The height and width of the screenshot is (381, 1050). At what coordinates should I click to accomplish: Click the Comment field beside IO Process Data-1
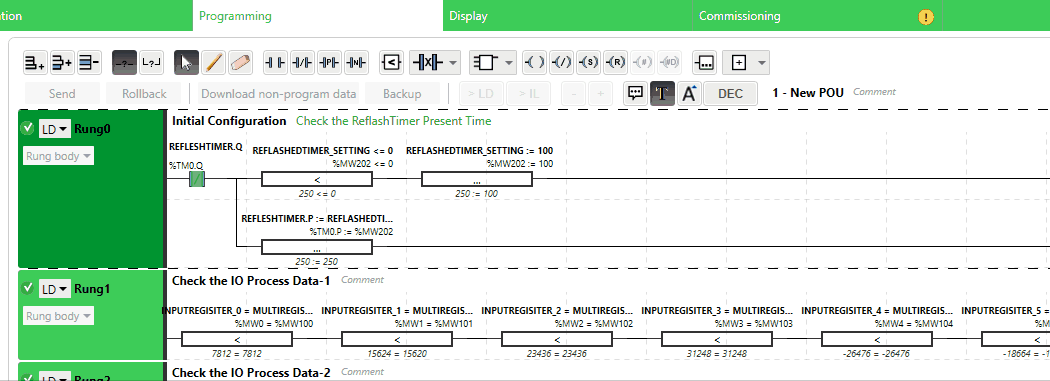pos(362,280)
